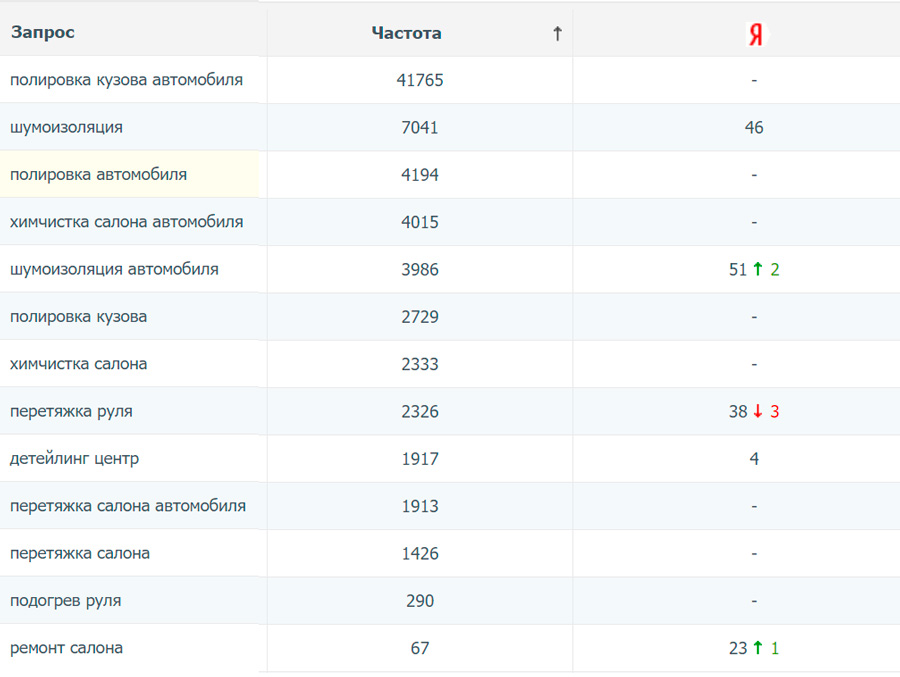Select query перетяжка салона автомобиля
Image resolution: width=900 pixels, height=677 pixels.
(128, 506)
